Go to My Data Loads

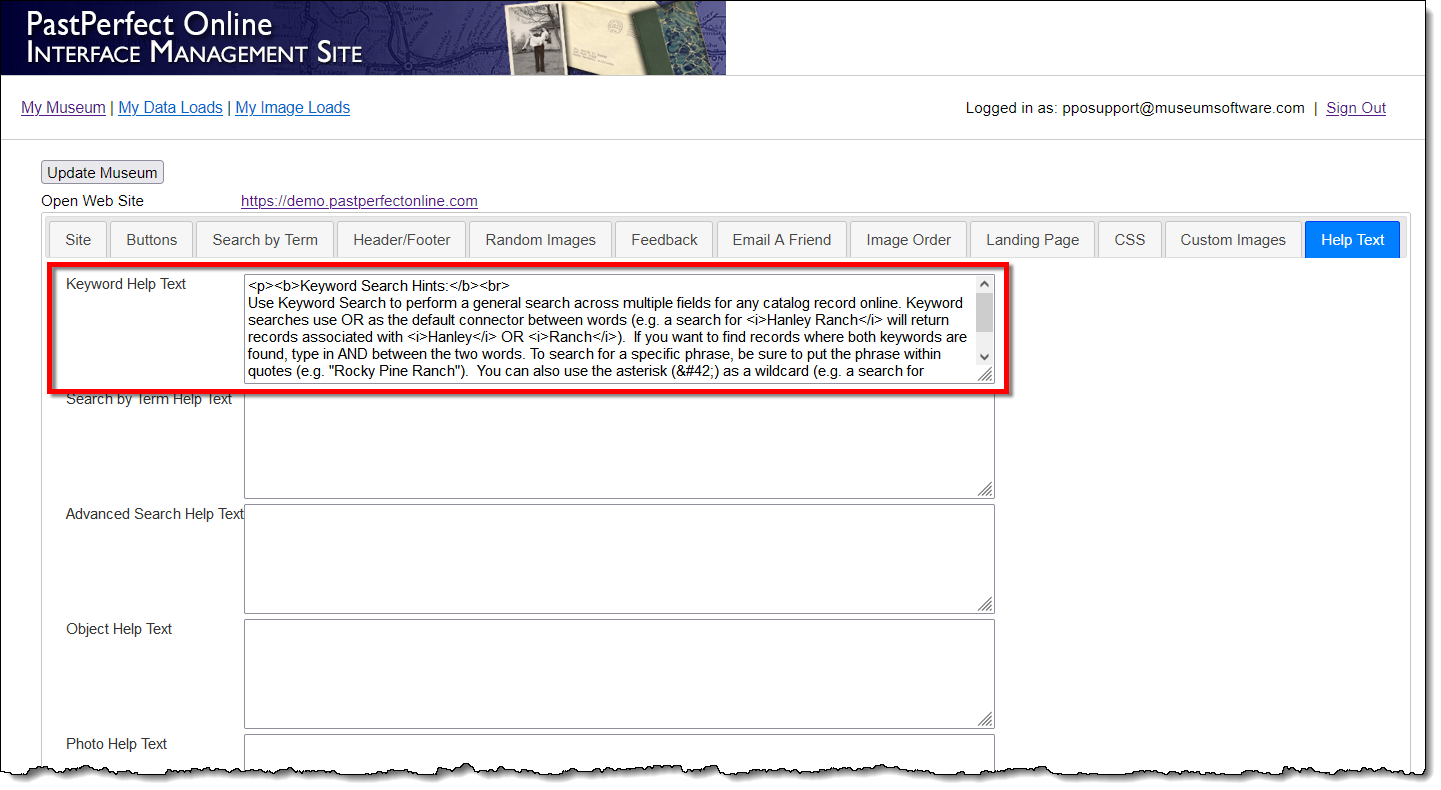click(170, 108)
